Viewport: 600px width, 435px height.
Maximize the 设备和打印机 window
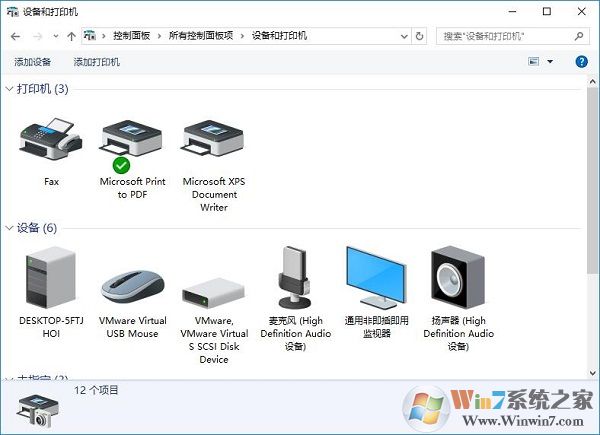tap(547, 11)
